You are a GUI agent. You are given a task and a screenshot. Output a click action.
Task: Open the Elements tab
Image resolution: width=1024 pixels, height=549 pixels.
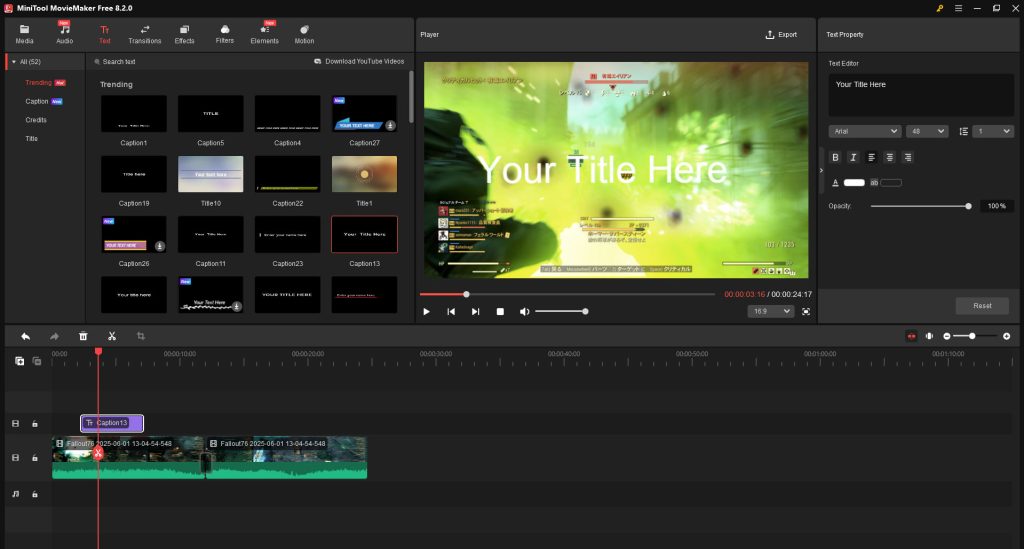point(264,34)
